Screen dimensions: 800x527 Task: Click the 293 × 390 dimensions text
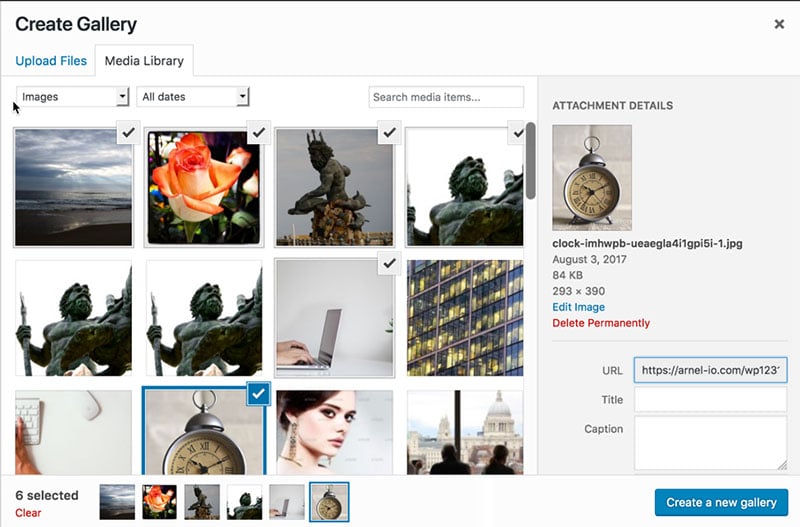(x=579, y=291)
